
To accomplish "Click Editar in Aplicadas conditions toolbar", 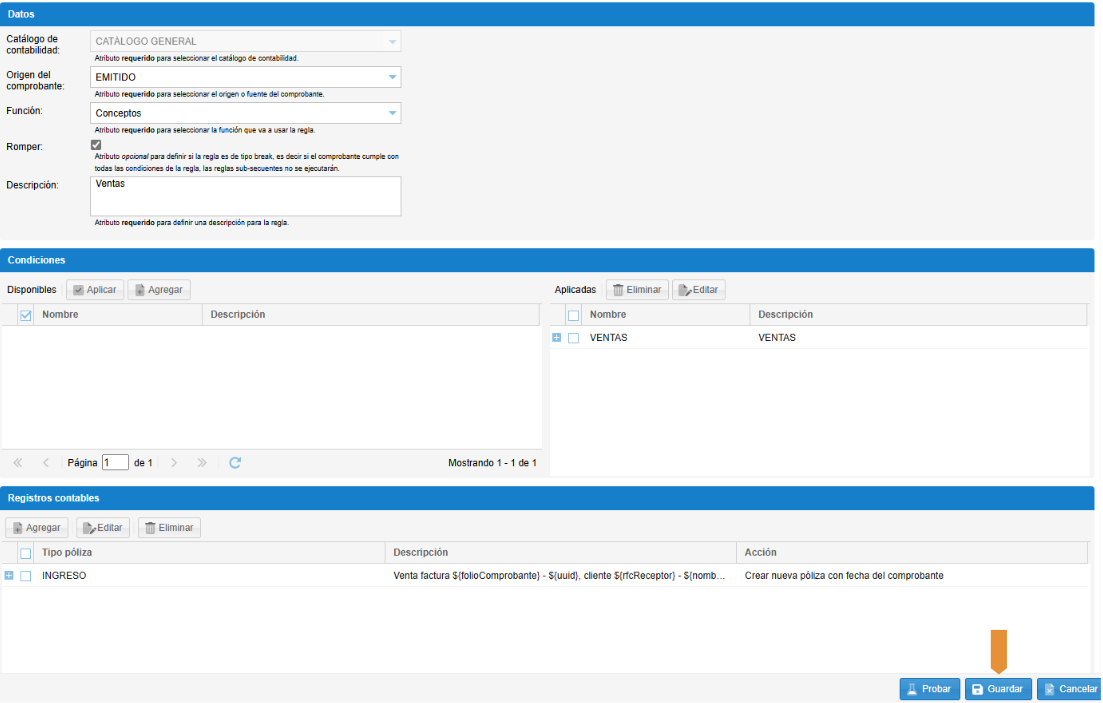I will (698, 290).
